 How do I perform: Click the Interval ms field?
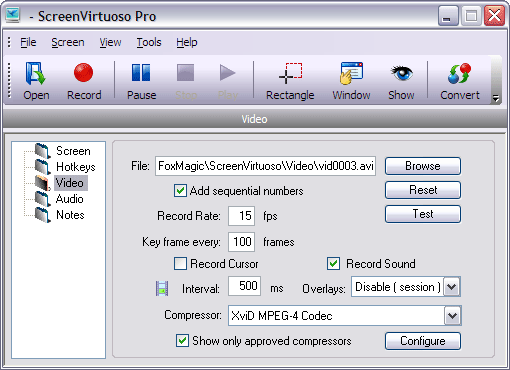(244, 286)
